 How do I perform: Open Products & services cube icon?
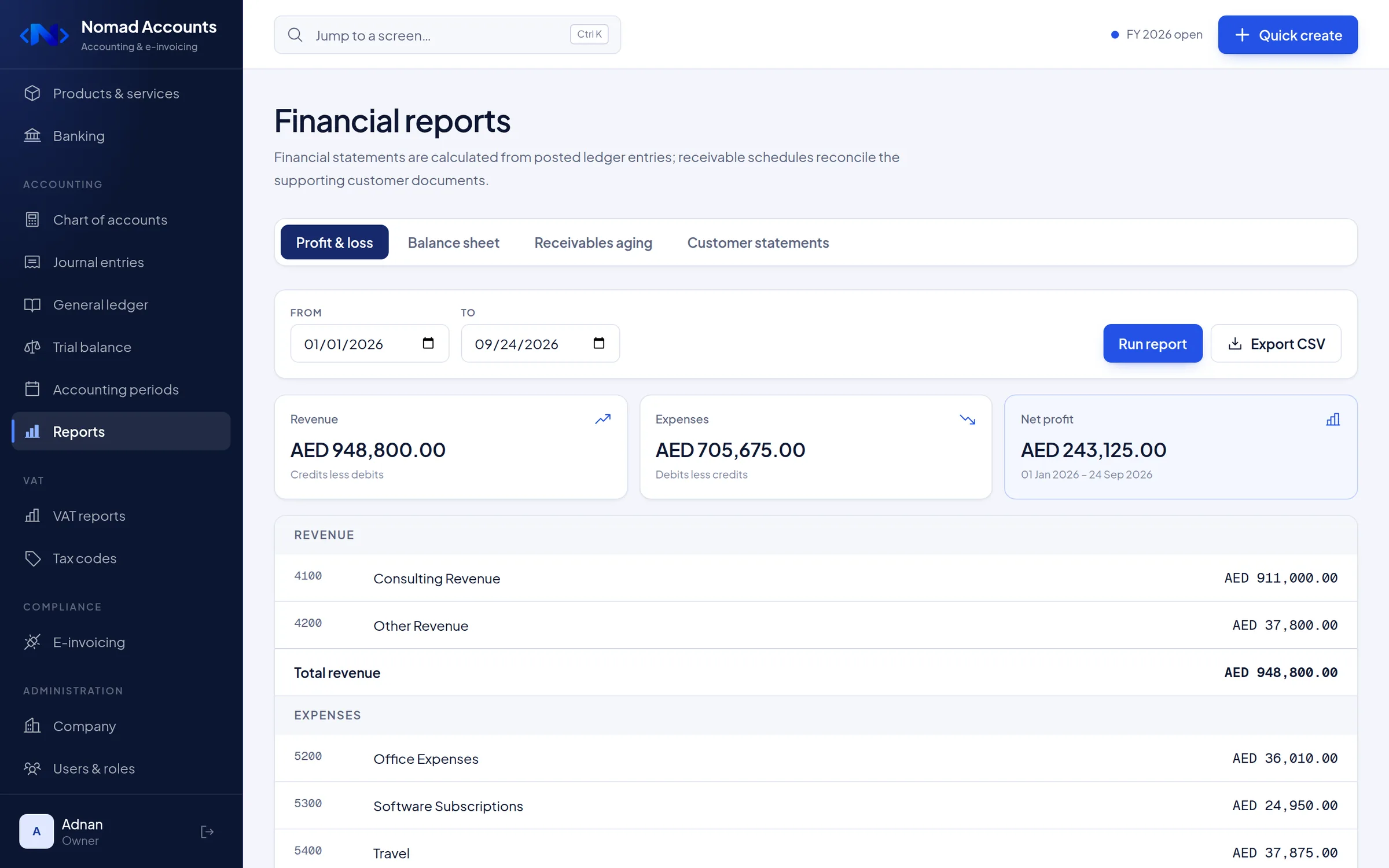click(x=32, y=93)
